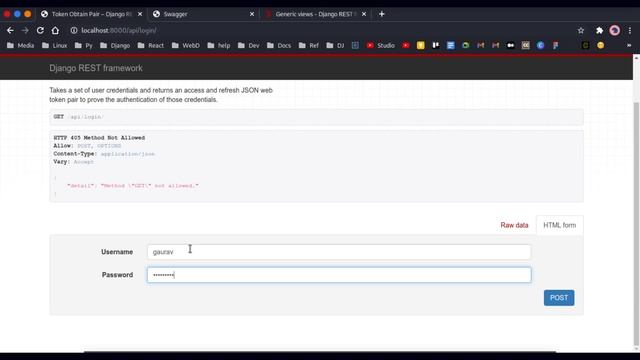Open the red YouTube bookmark after Studio
640x360 pixels.
point(406,45)
